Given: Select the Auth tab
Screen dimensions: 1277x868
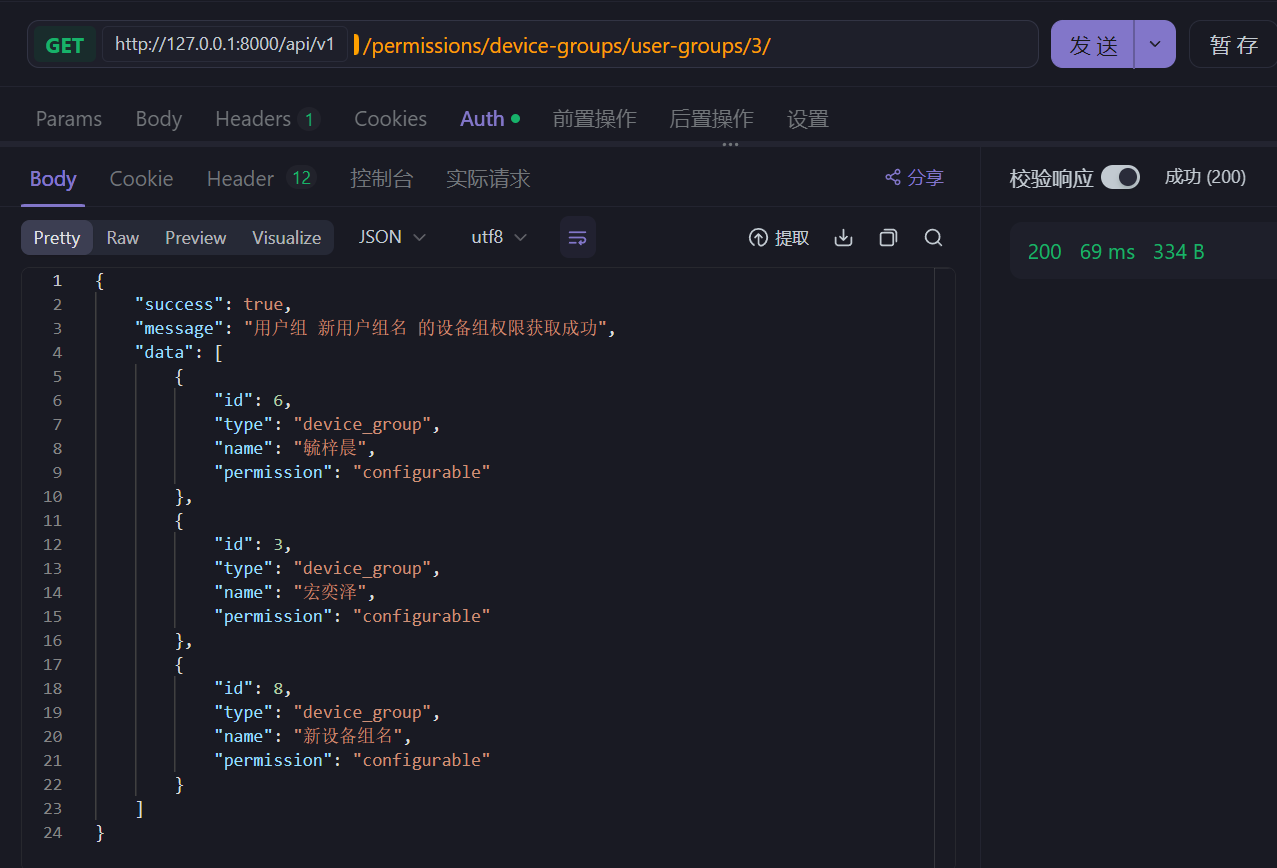Looking at the screenshot, I should [x=490, y=118].
